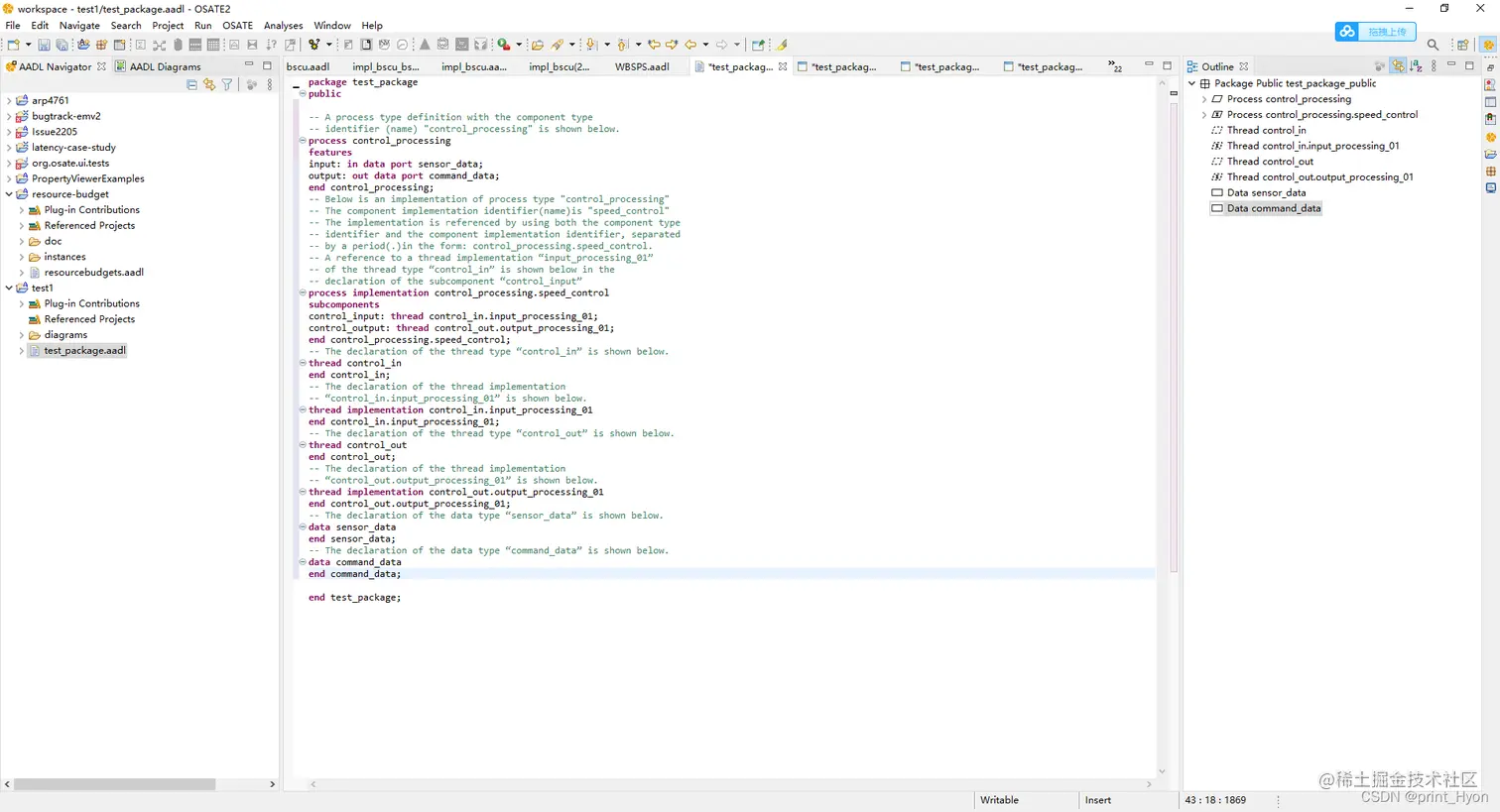Collapse Package Public test_package_public in Outline
The image size is (1500, 812).
pos(1192,83)
